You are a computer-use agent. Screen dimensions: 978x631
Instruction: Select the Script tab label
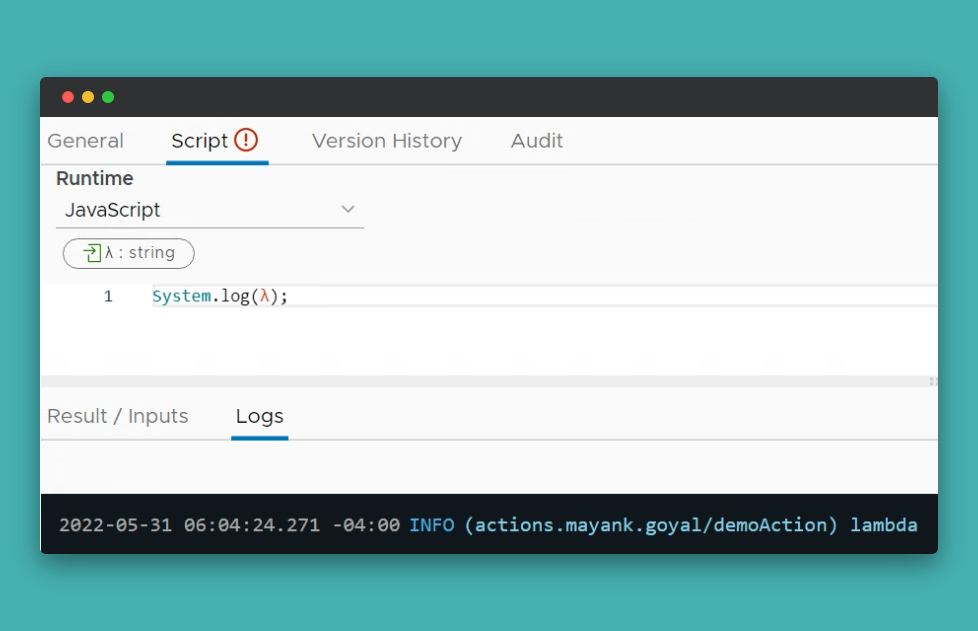[199, 141]
